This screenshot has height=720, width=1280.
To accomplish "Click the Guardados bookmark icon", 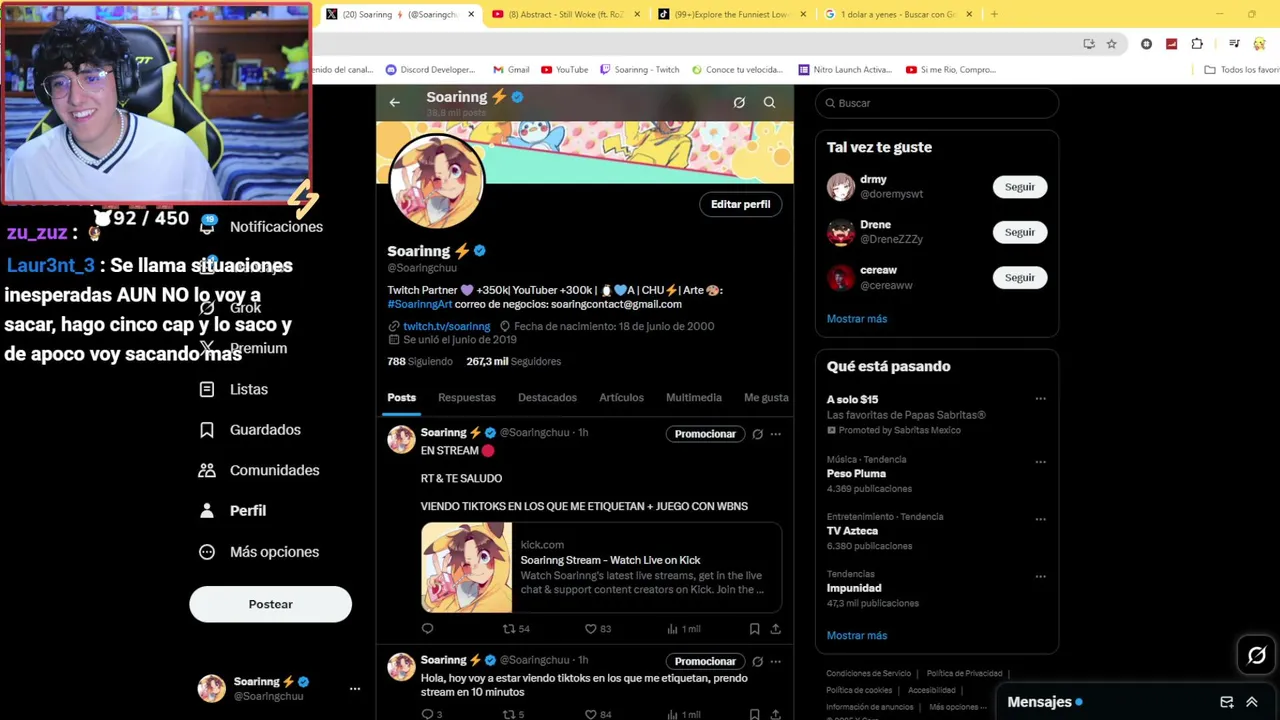I will pos(207,430).
